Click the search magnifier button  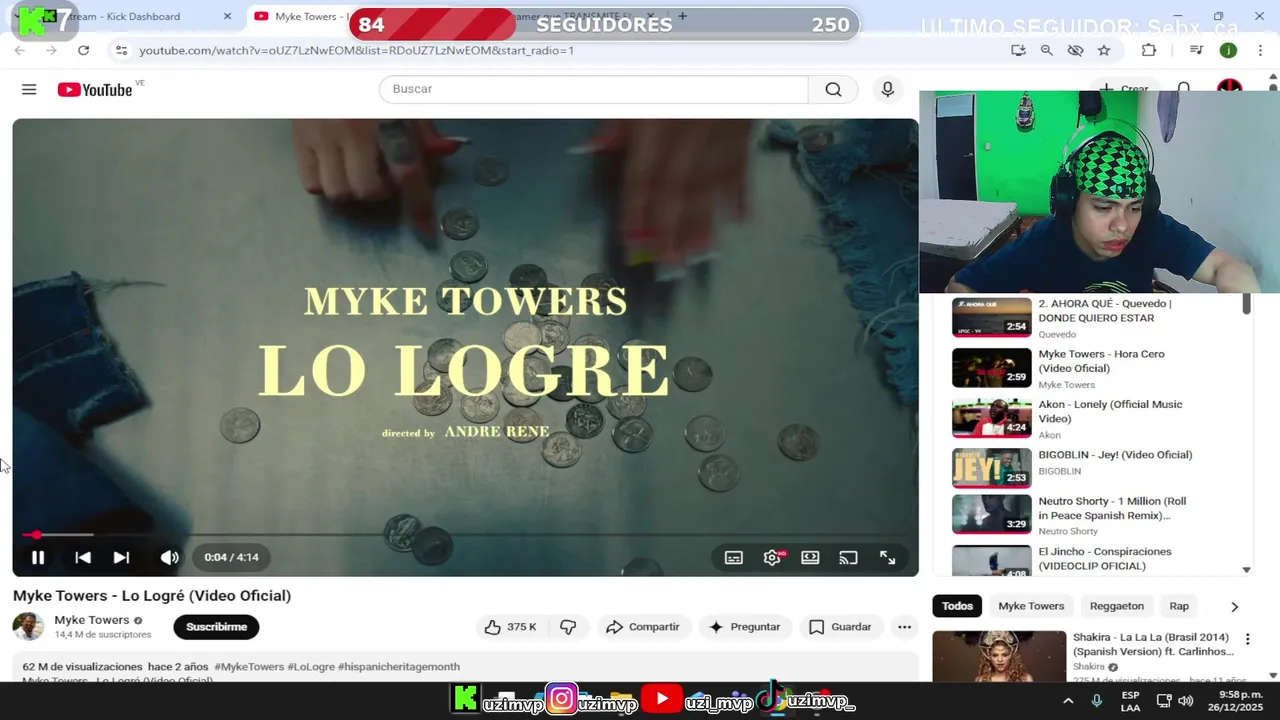point(833,90)
